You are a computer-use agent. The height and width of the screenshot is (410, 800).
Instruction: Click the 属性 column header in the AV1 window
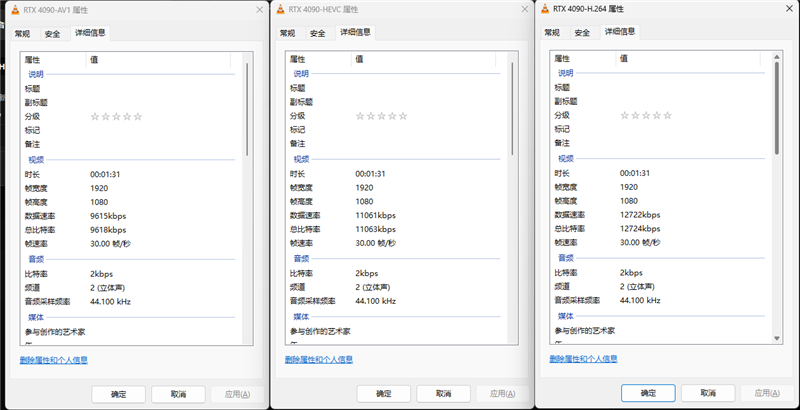point(53,60)
